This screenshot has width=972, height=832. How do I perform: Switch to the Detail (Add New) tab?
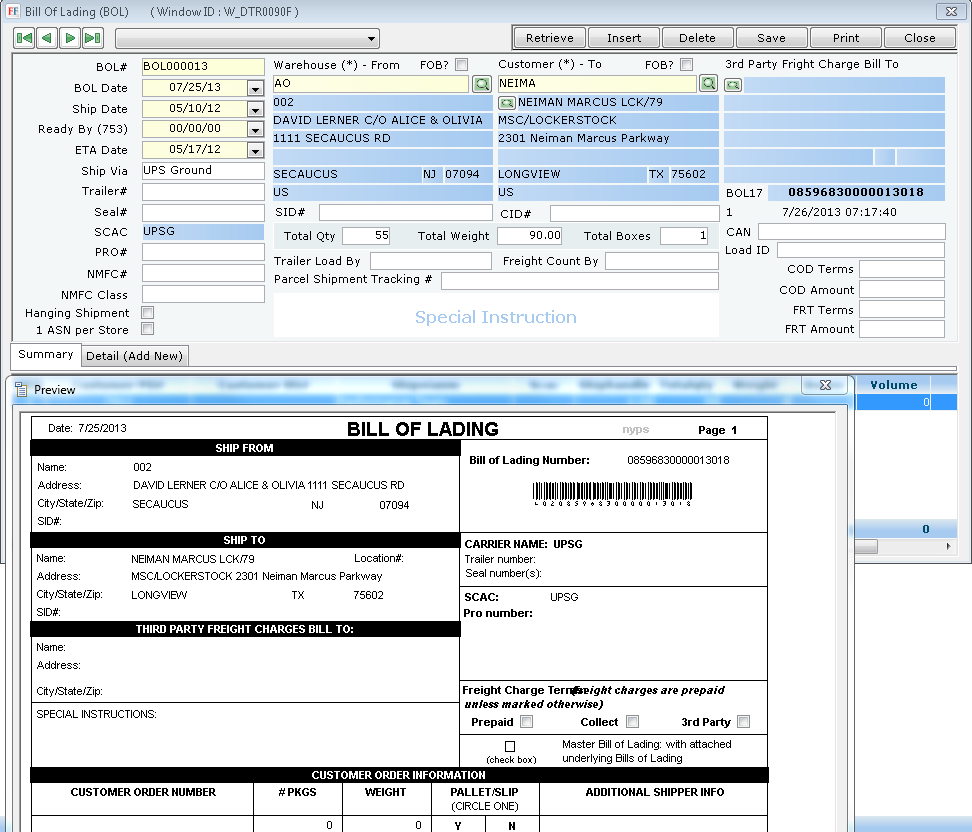tap(134, 355)
